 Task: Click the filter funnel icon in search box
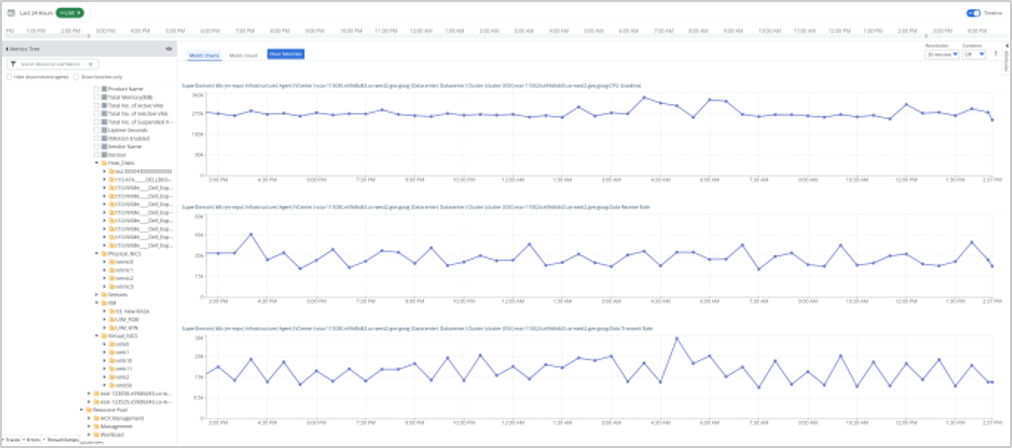tap(14, 64)
